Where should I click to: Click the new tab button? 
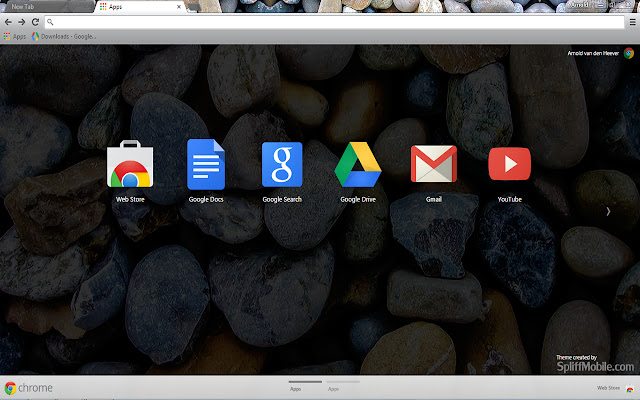pos(194,7)
